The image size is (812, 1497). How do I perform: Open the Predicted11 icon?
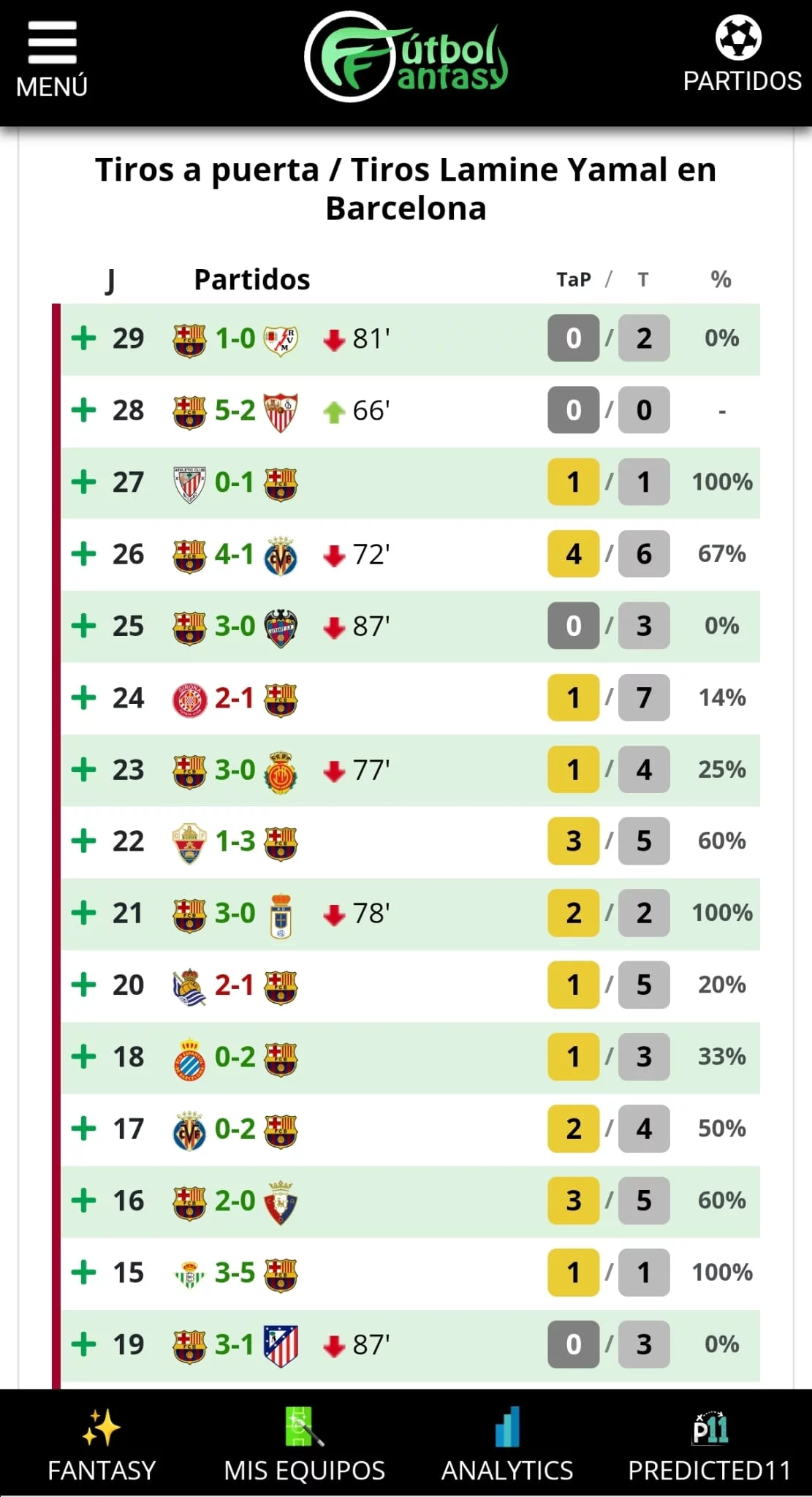tap(710, 1428)
